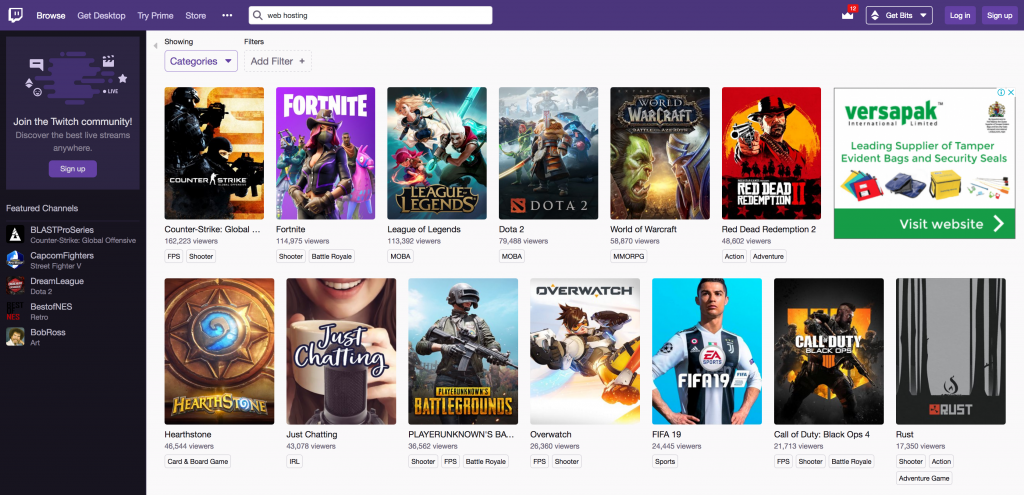Click Shooter tag under Overwatch
The width and height of the screenshot is (1024, 495).
pyautogui.click(x=566, y=462)
